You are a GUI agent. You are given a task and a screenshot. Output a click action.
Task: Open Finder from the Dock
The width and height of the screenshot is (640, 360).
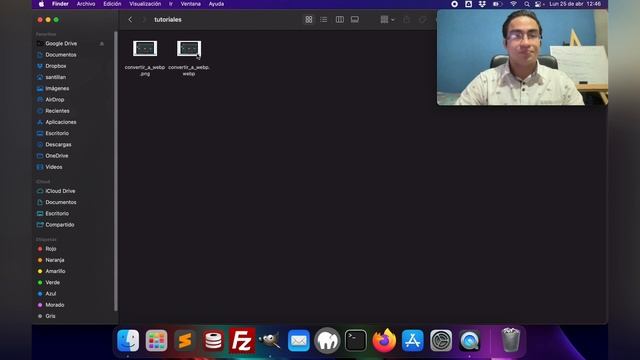pos(128,340)
